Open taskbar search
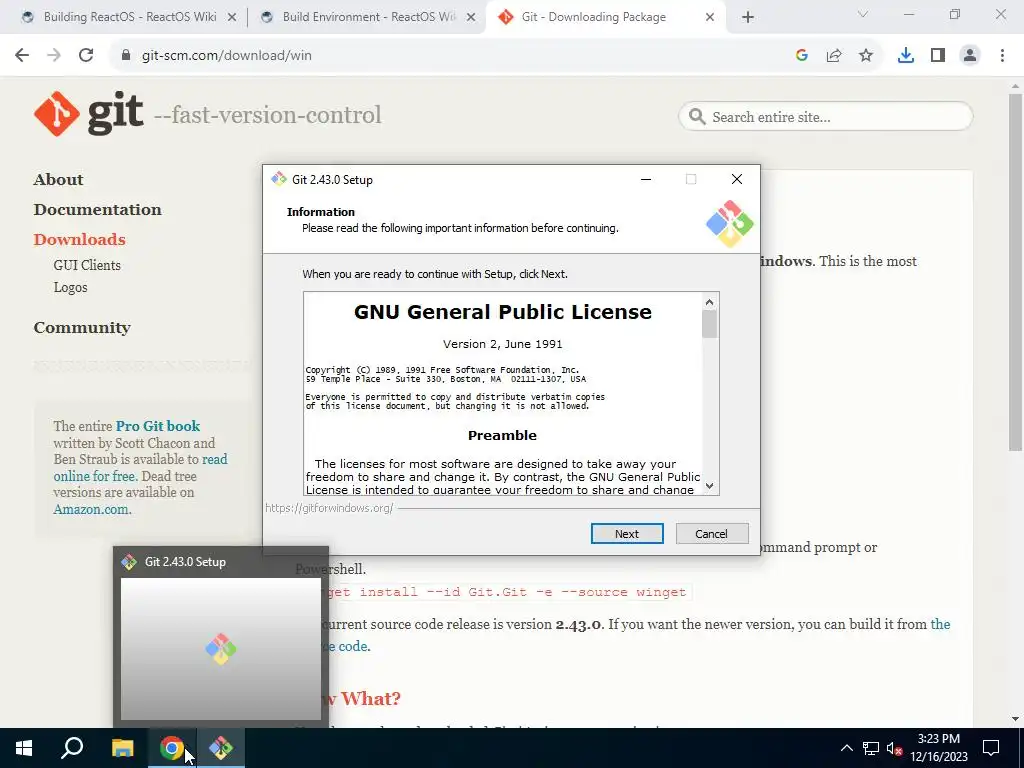 (72, 748)
